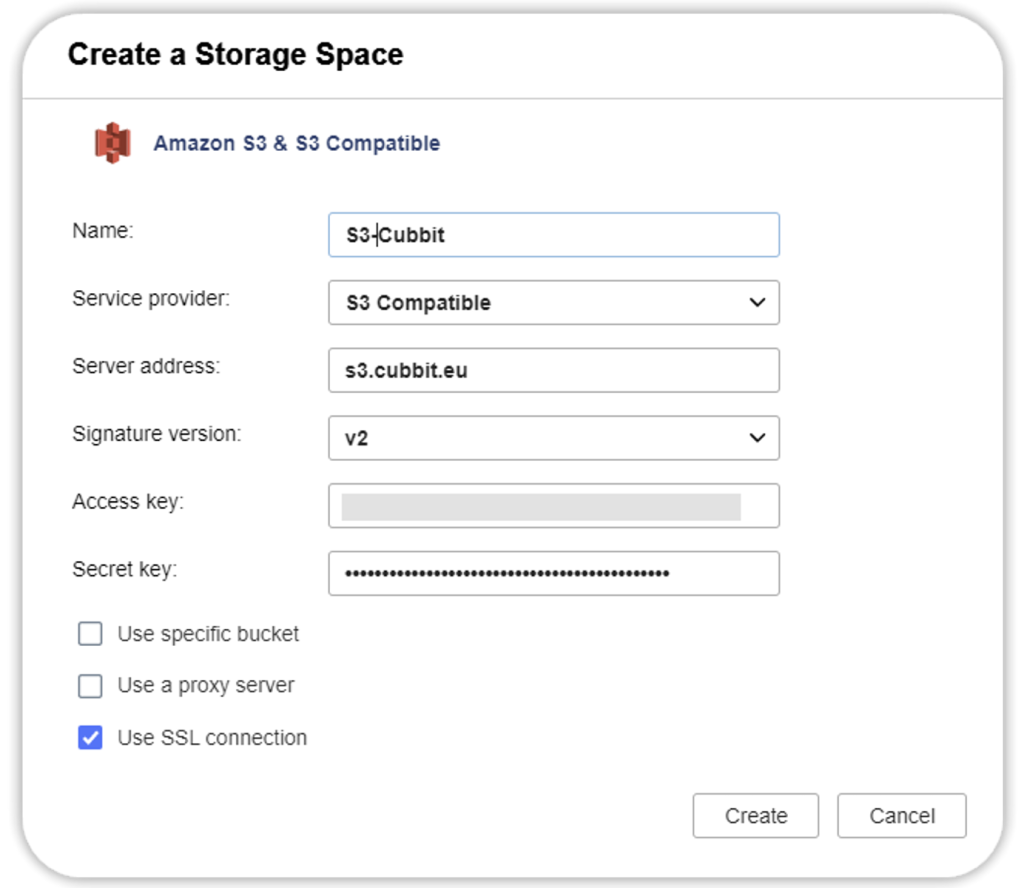Click the Amazon S3 logo icon
1024x888 pixels.
click(112, 142)
